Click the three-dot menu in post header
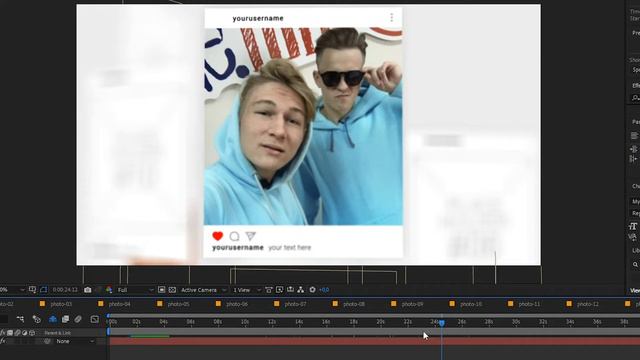The image size is (640, 360). [x=391, y=17]
